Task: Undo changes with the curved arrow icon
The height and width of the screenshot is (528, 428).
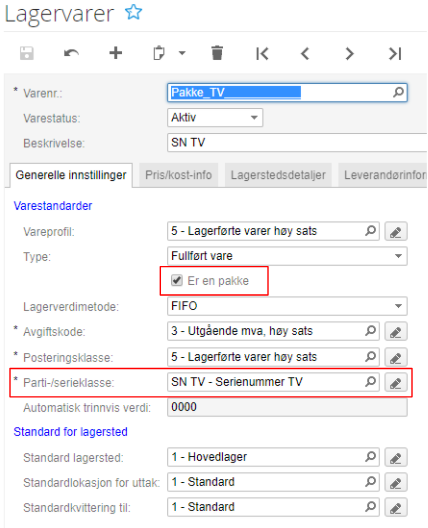Action: click(x=71, y=54)
